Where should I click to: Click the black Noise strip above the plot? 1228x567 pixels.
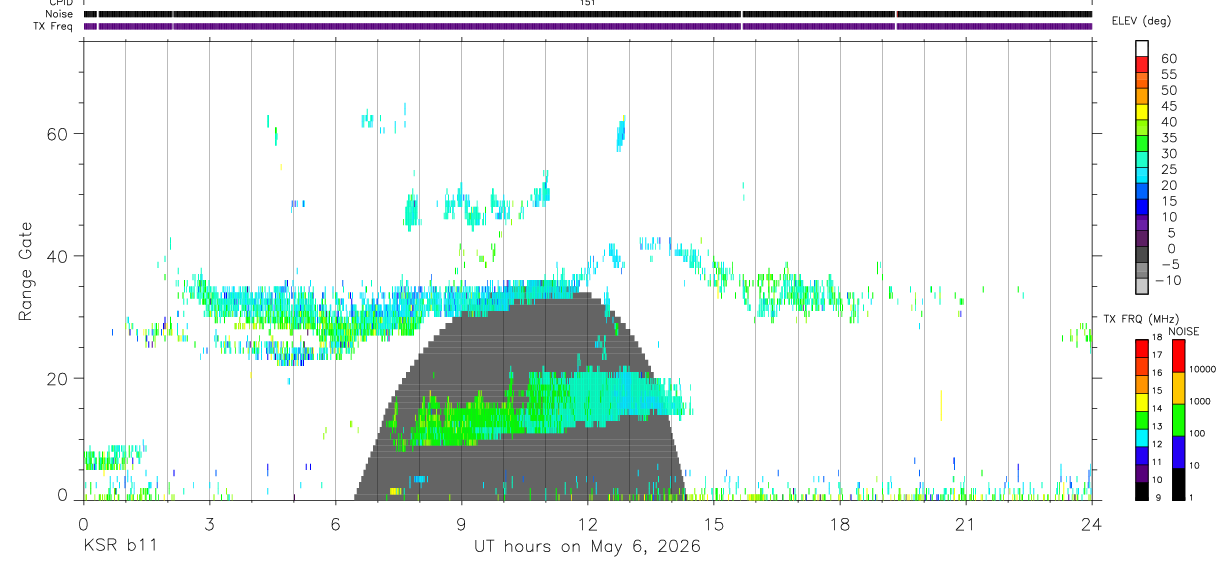click(588, 14)
